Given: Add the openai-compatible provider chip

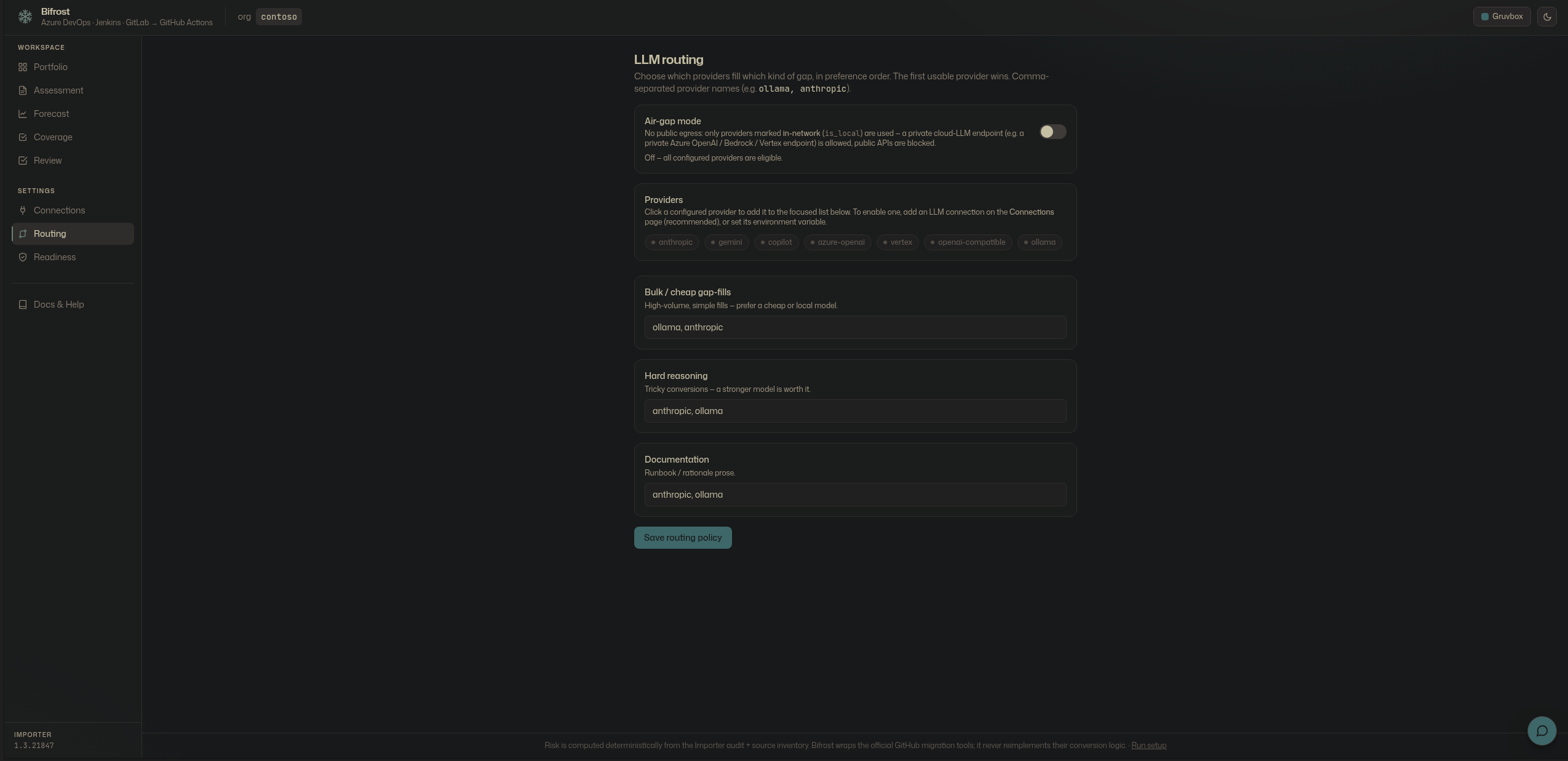Looking at the screenshot, I should point(968,242).
